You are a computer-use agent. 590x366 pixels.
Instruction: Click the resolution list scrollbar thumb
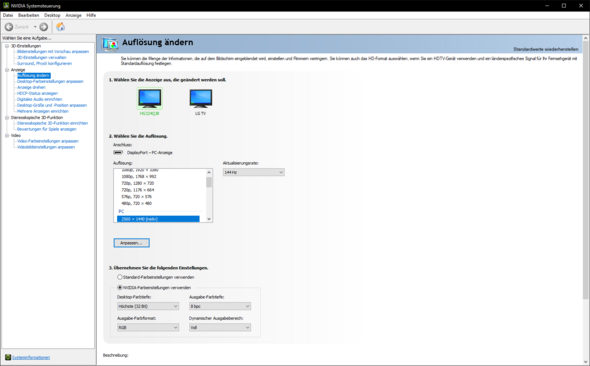click(x=209, y=182)
